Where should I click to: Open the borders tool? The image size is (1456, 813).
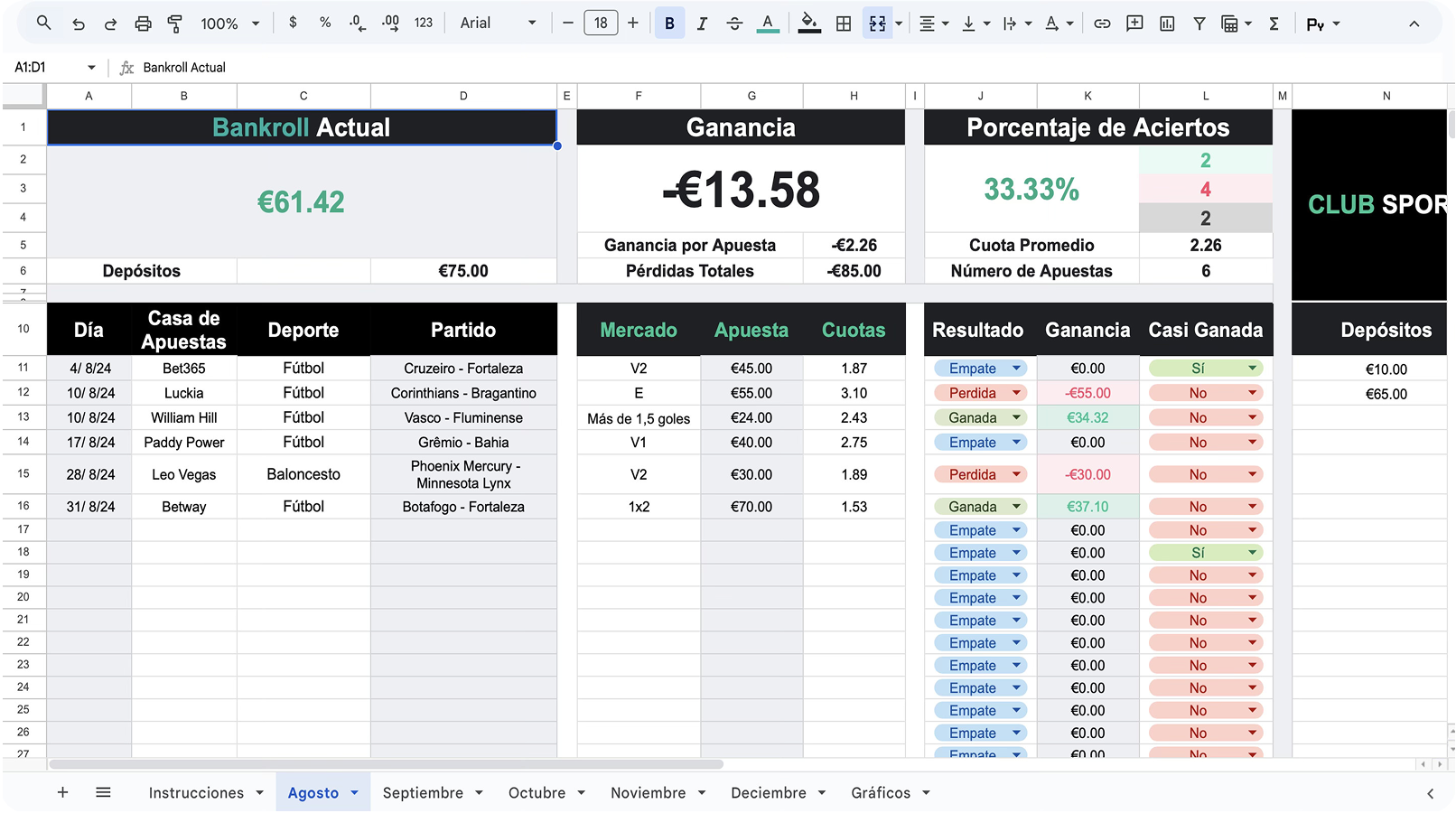tap(844, 23)
